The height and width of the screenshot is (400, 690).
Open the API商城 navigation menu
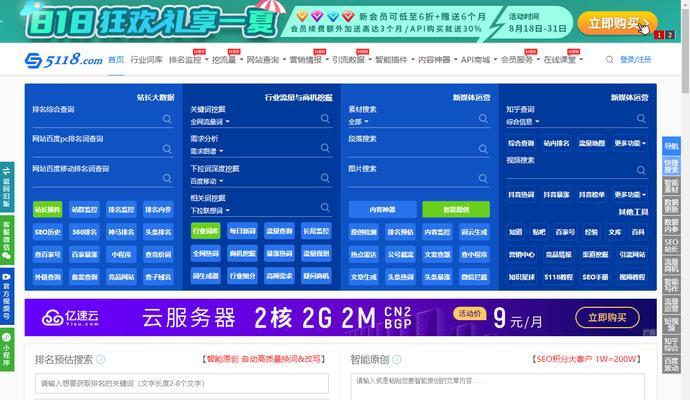[x=479, y=59]
